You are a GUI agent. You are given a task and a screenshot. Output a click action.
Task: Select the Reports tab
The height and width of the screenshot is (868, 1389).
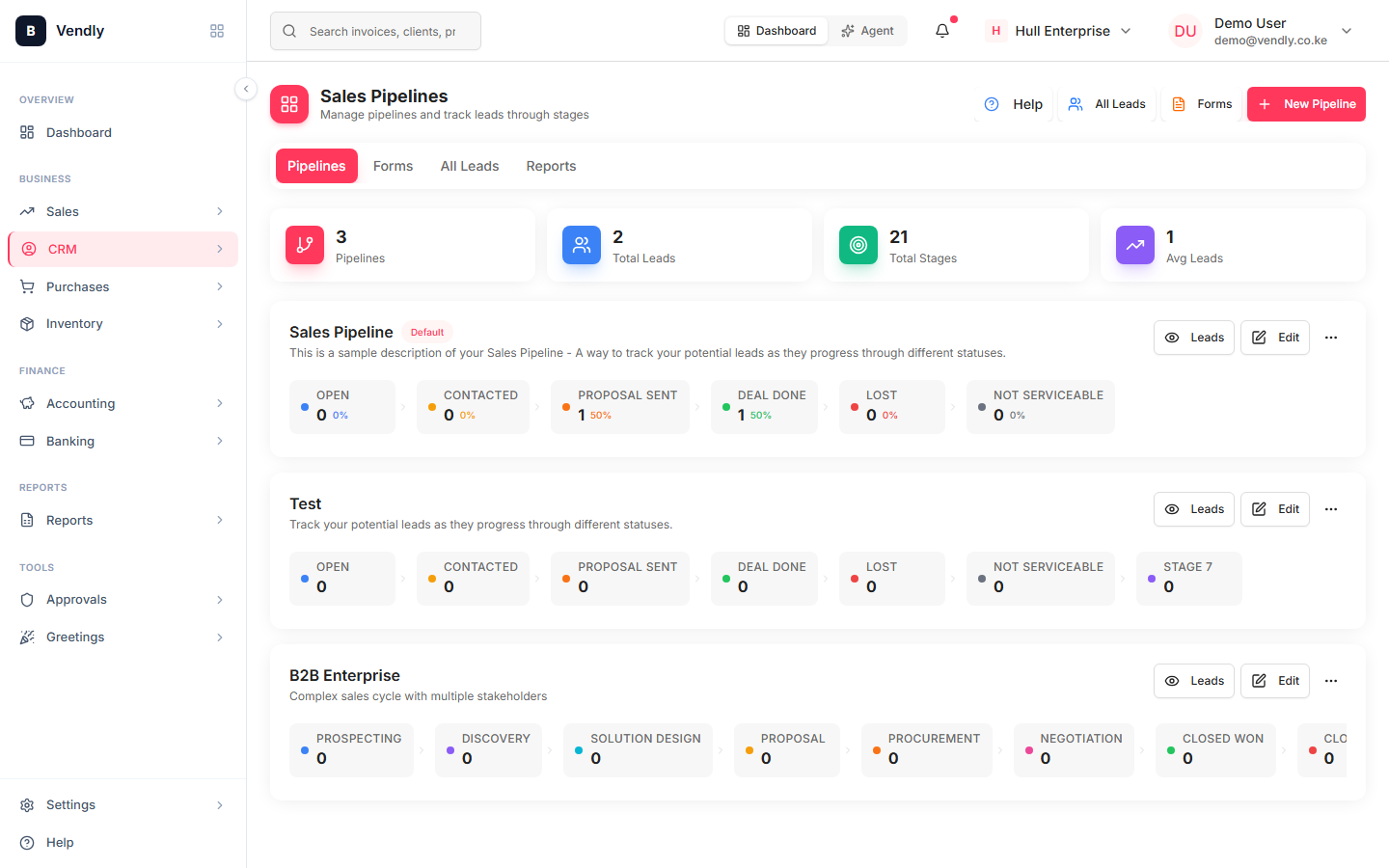click(551, 166)
